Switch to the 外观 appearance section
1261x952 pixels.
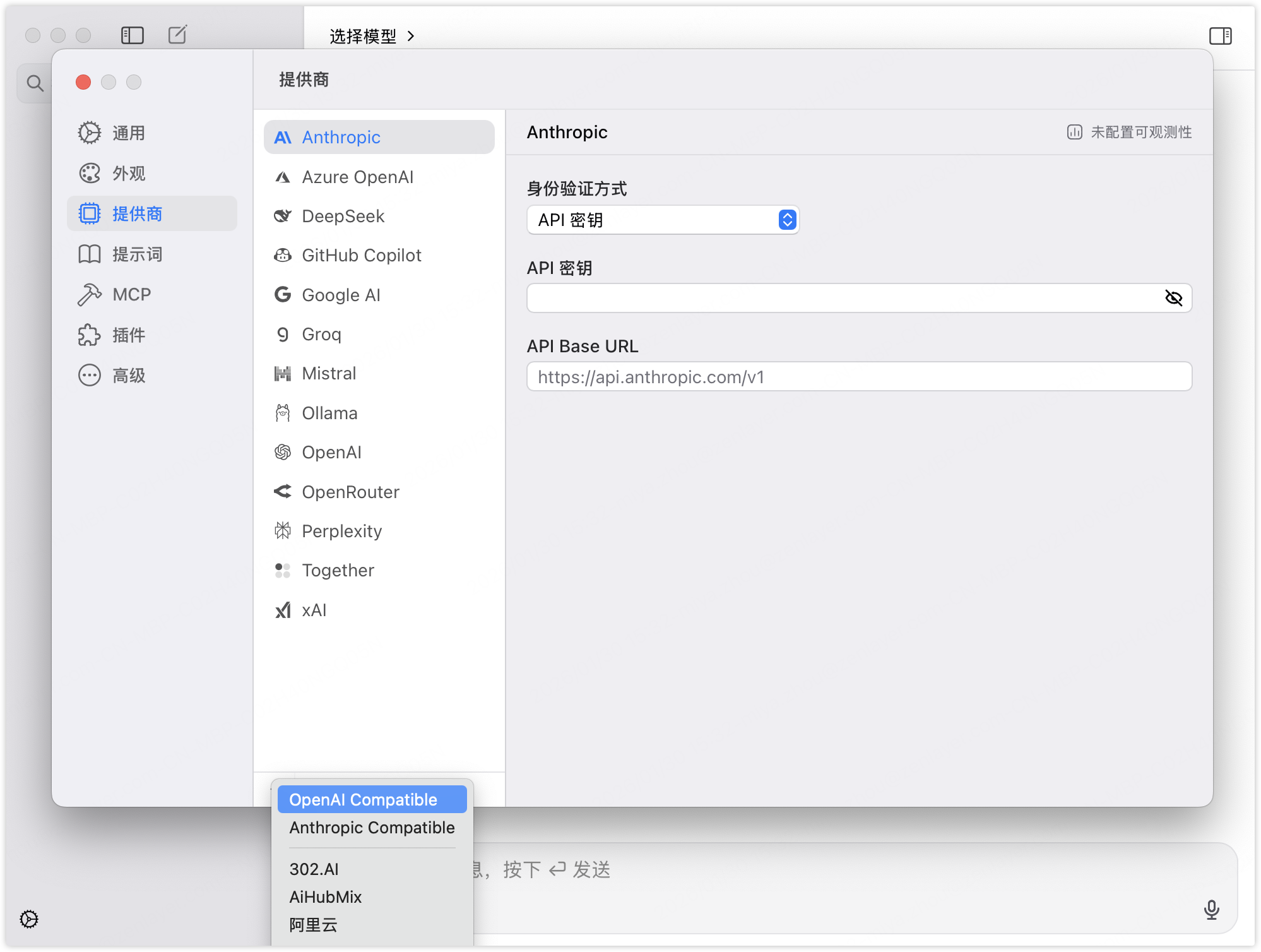click(x=129, y=174)
